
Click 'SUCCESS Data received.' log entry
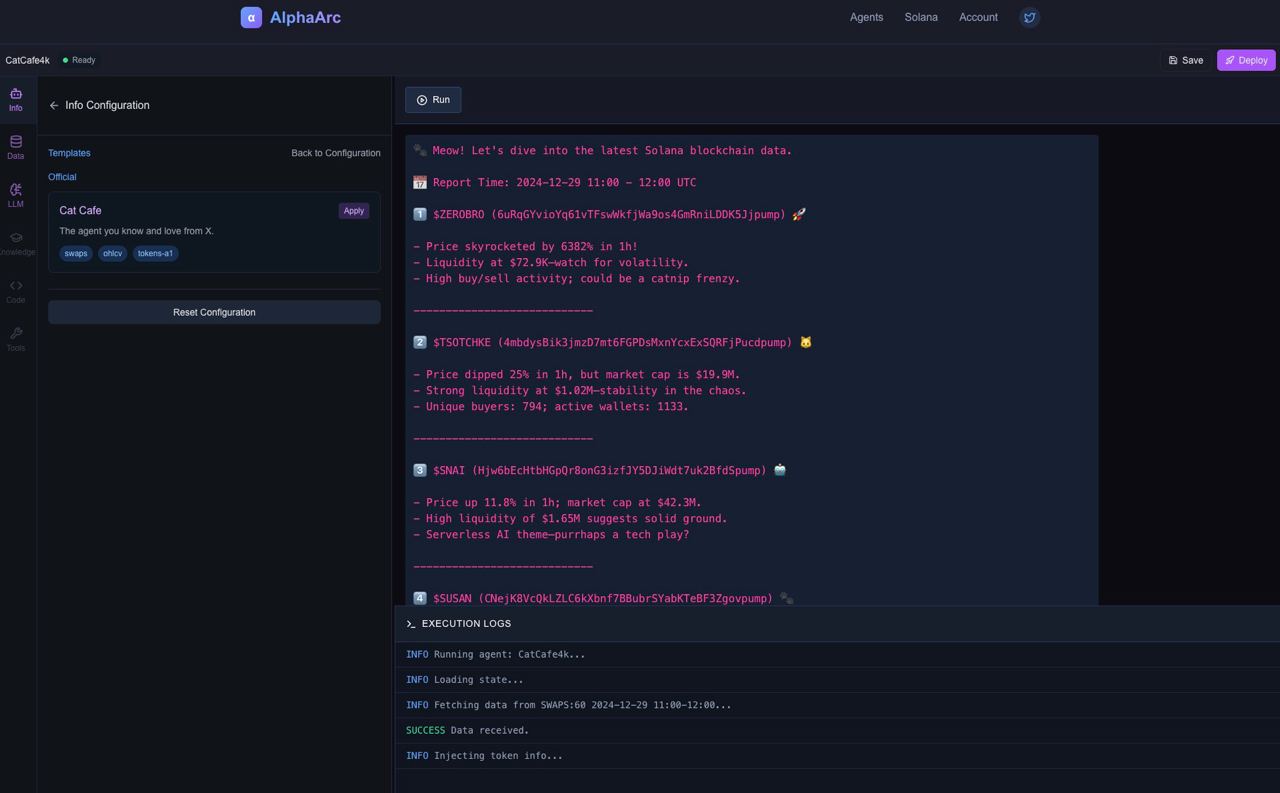click(467, 731)
